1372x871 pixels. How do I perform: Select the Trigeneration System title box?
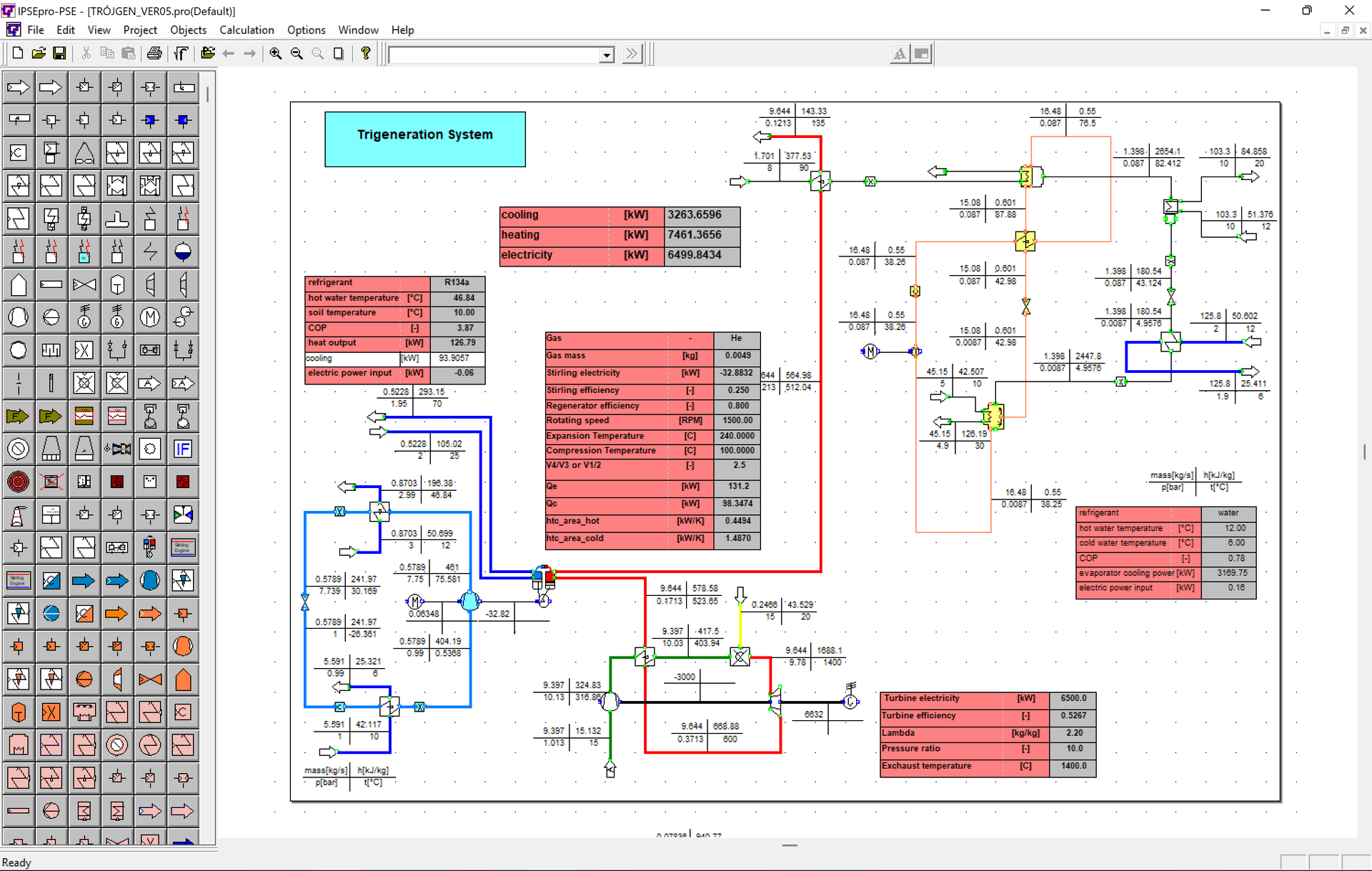pos(425,139)
